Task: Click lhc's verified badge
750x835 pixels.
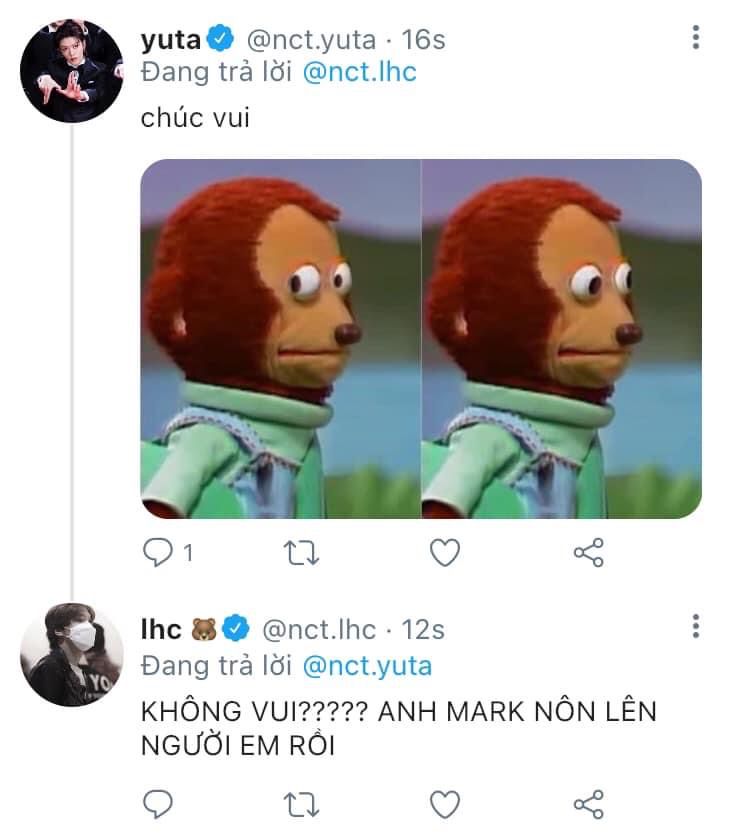Action: click(x=236, y=630)
